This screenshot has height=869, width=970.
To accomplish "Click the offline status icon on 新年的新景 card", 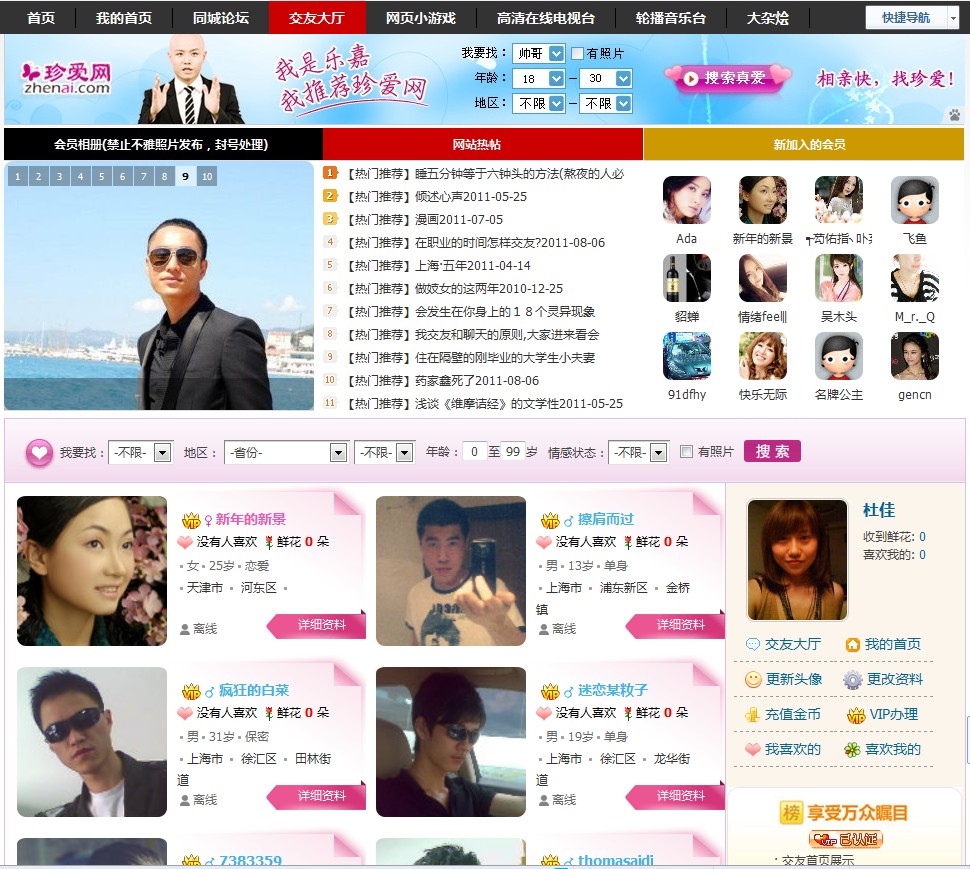I will click(184, 629).
